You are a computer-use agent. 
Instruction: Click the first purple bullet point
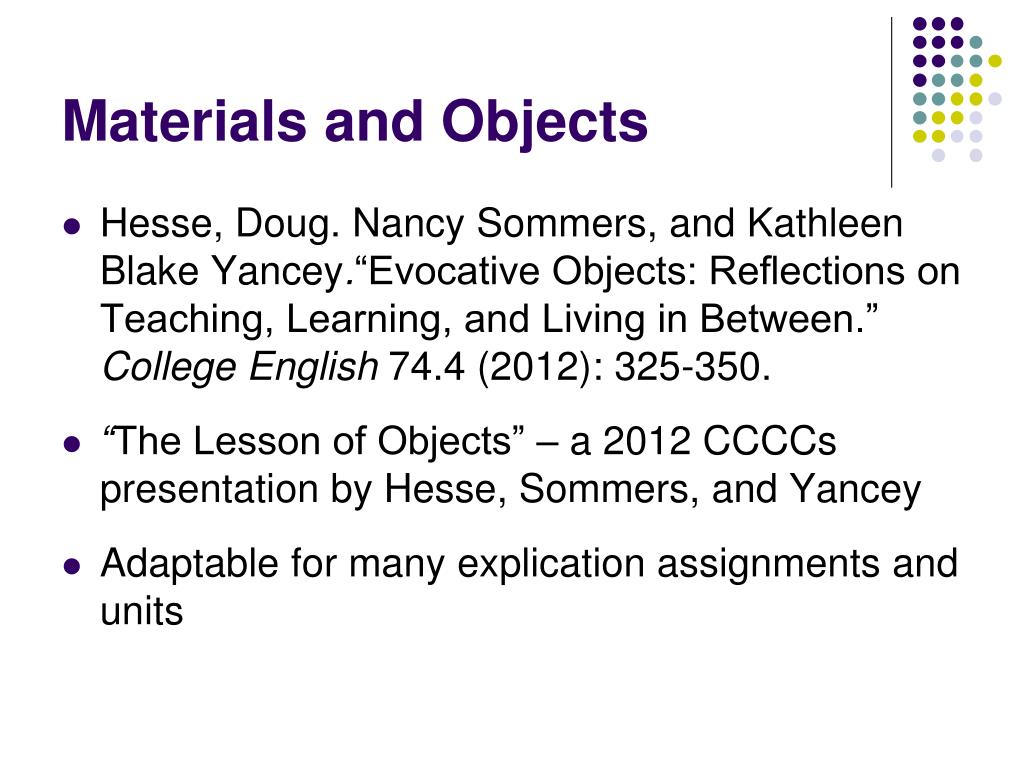tap(72, 227)
